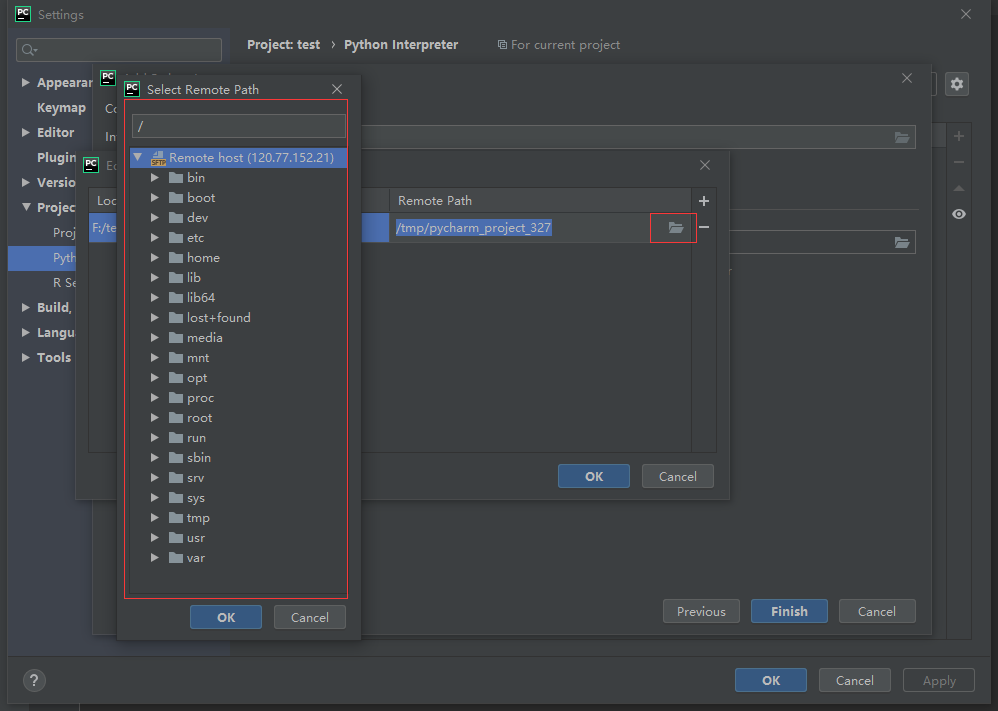Click the Settings search field
998x711 pixels.
(x=119, y=50)
